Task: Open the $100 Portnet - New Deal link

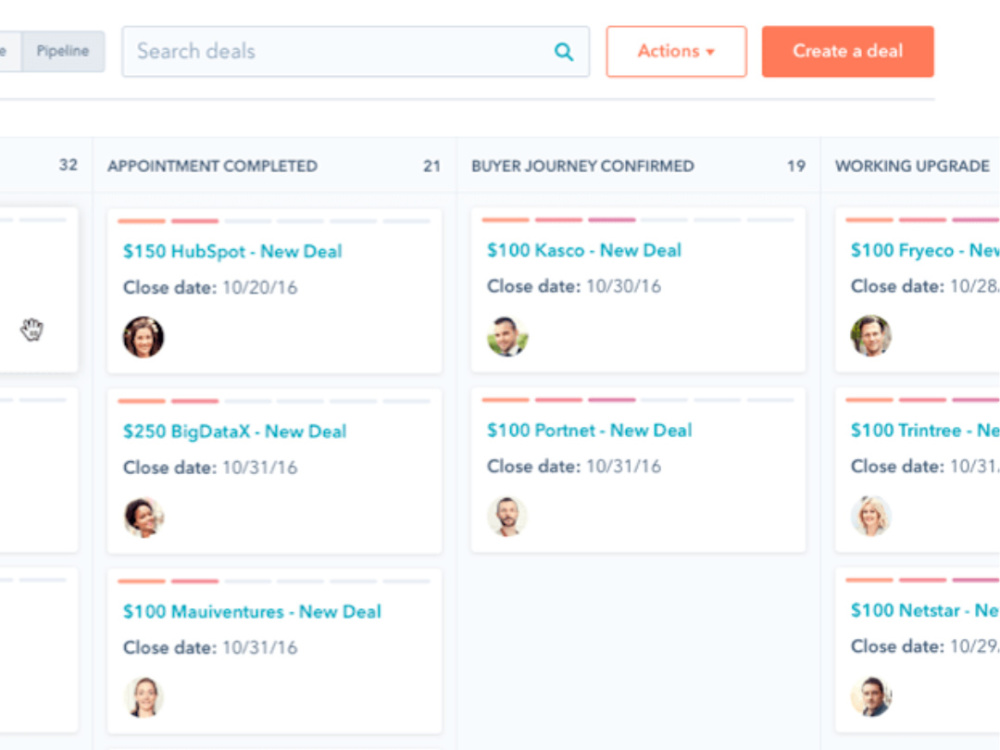Action: pyautogui.click(x=589, y=430)
